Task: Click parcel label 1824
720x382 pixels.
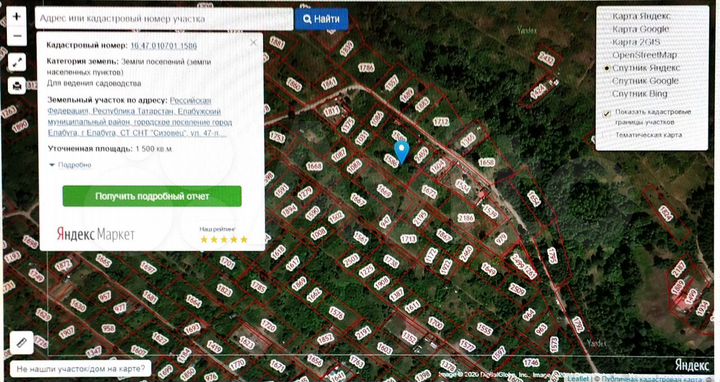Action: pos(666,213)
